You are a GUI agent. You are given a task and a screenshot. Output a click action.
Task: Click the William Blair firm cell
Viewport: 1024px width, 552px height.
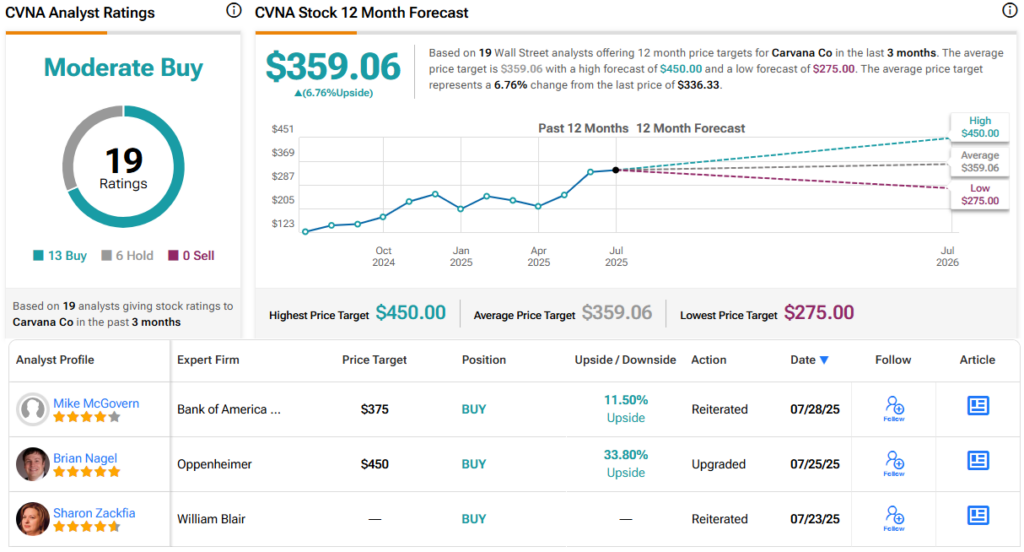pyautogui.click(x=211, y=519)
